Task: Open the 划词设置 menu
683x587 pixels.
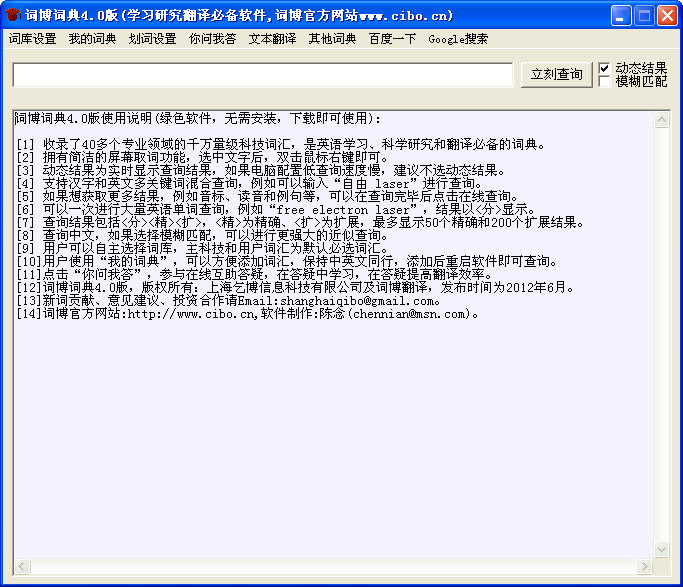Action: click(152, 39)
